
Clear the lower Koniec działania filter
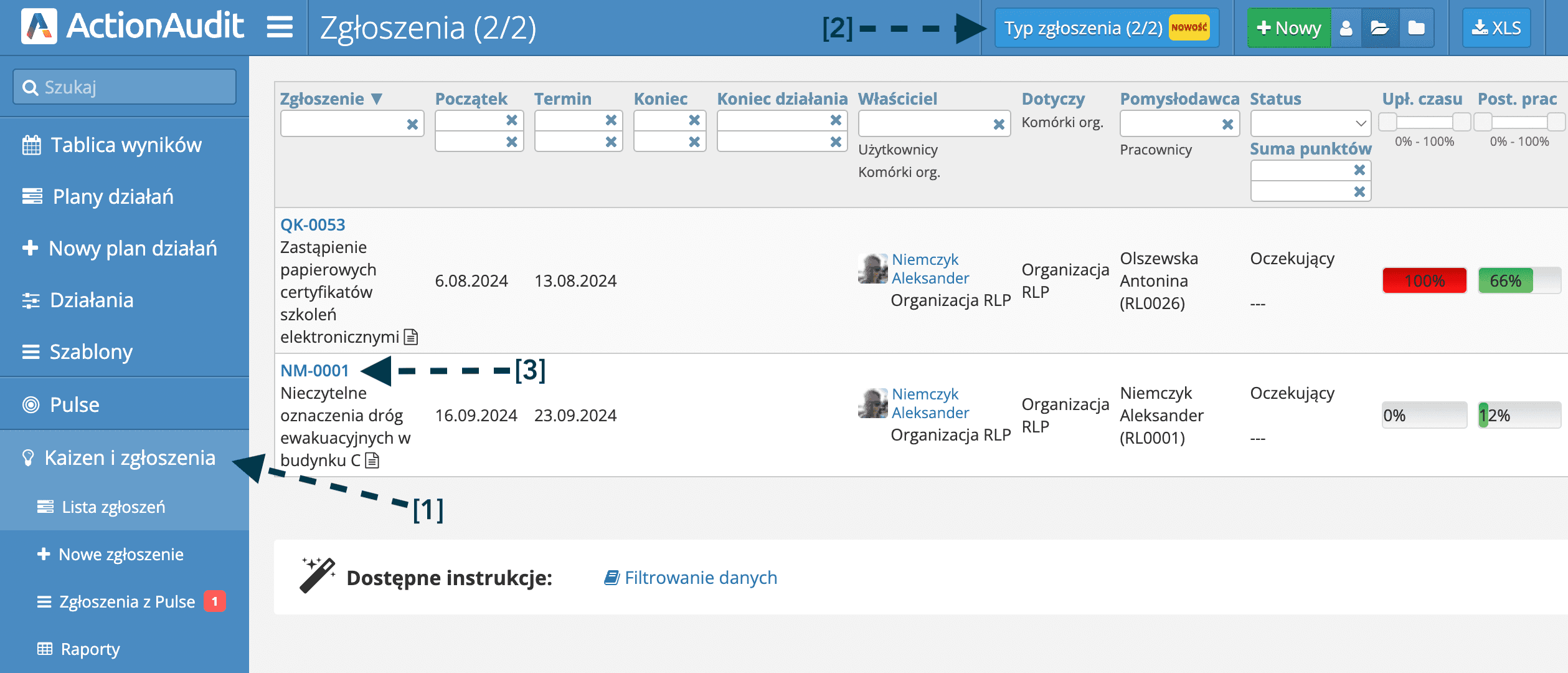coord(836,142)
